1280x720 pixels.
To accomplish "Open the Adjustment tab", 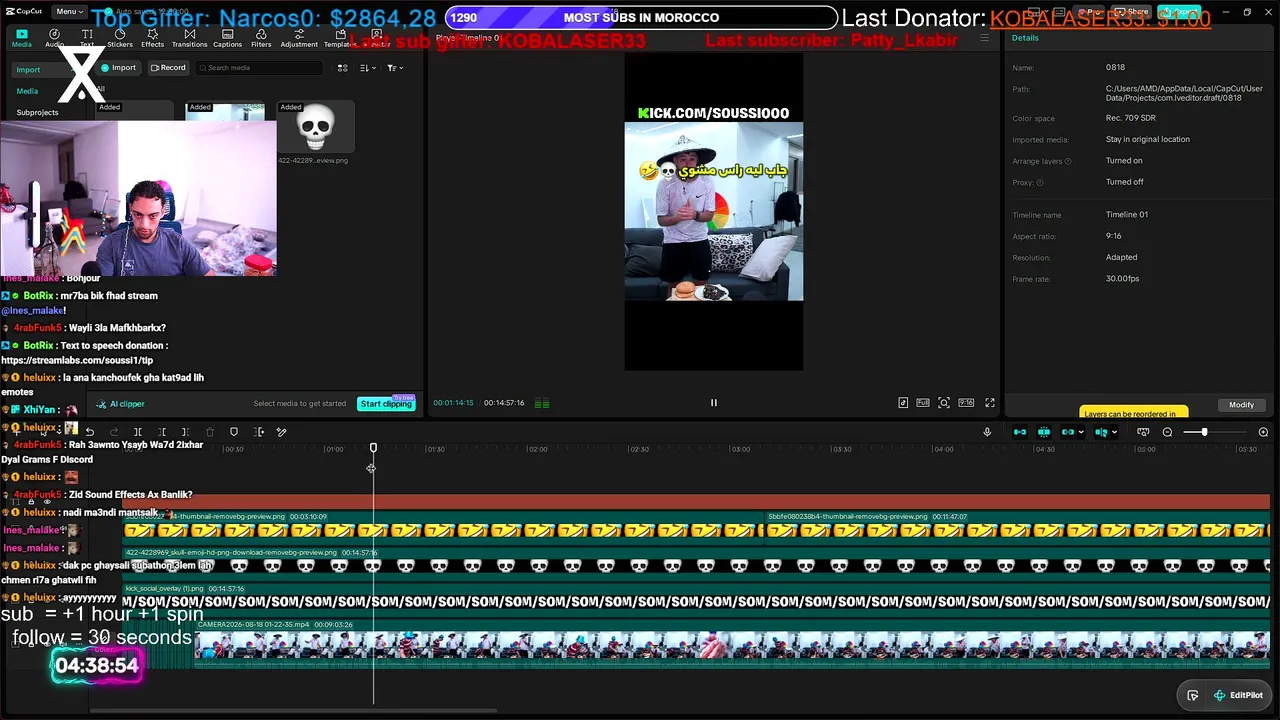I will (x=299, y=38).
